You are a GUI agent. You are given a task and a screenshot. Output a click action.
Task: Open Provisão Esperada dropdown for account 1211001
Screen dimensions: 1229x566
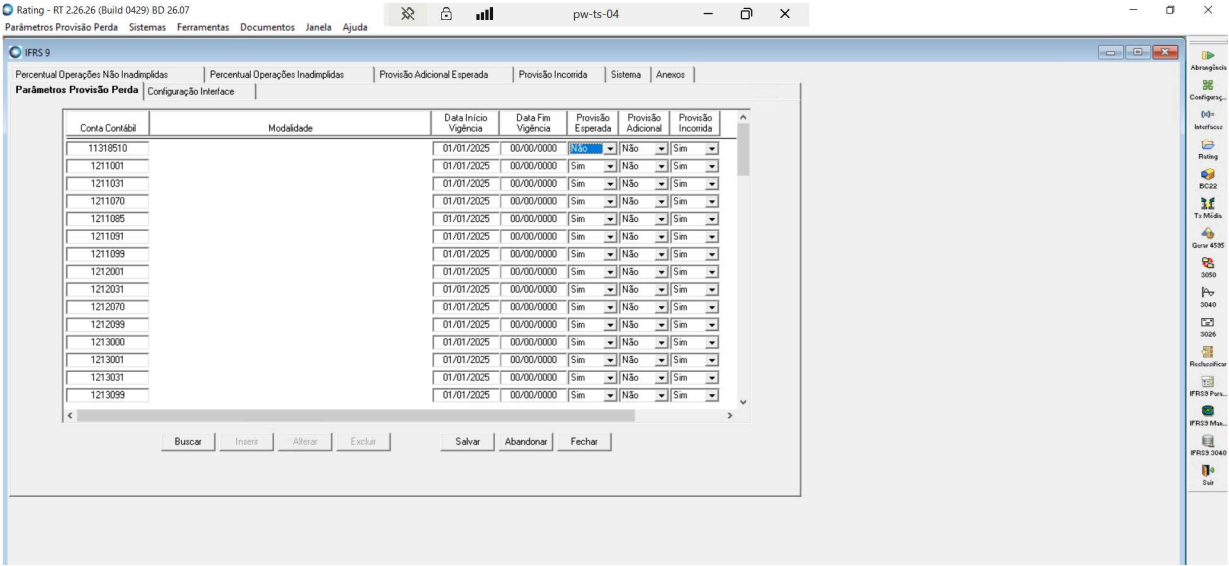609,166
